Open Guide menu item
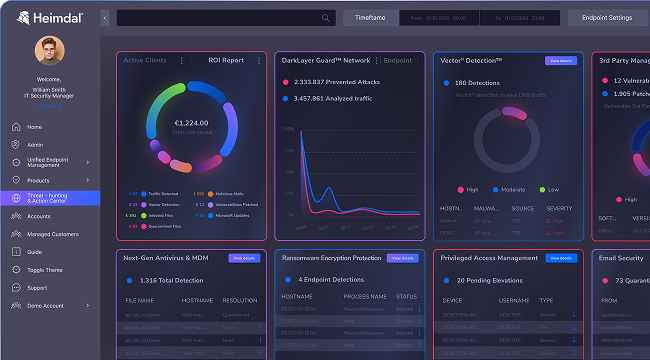Viewport: 650px width, 360px height. coord(34,252)
